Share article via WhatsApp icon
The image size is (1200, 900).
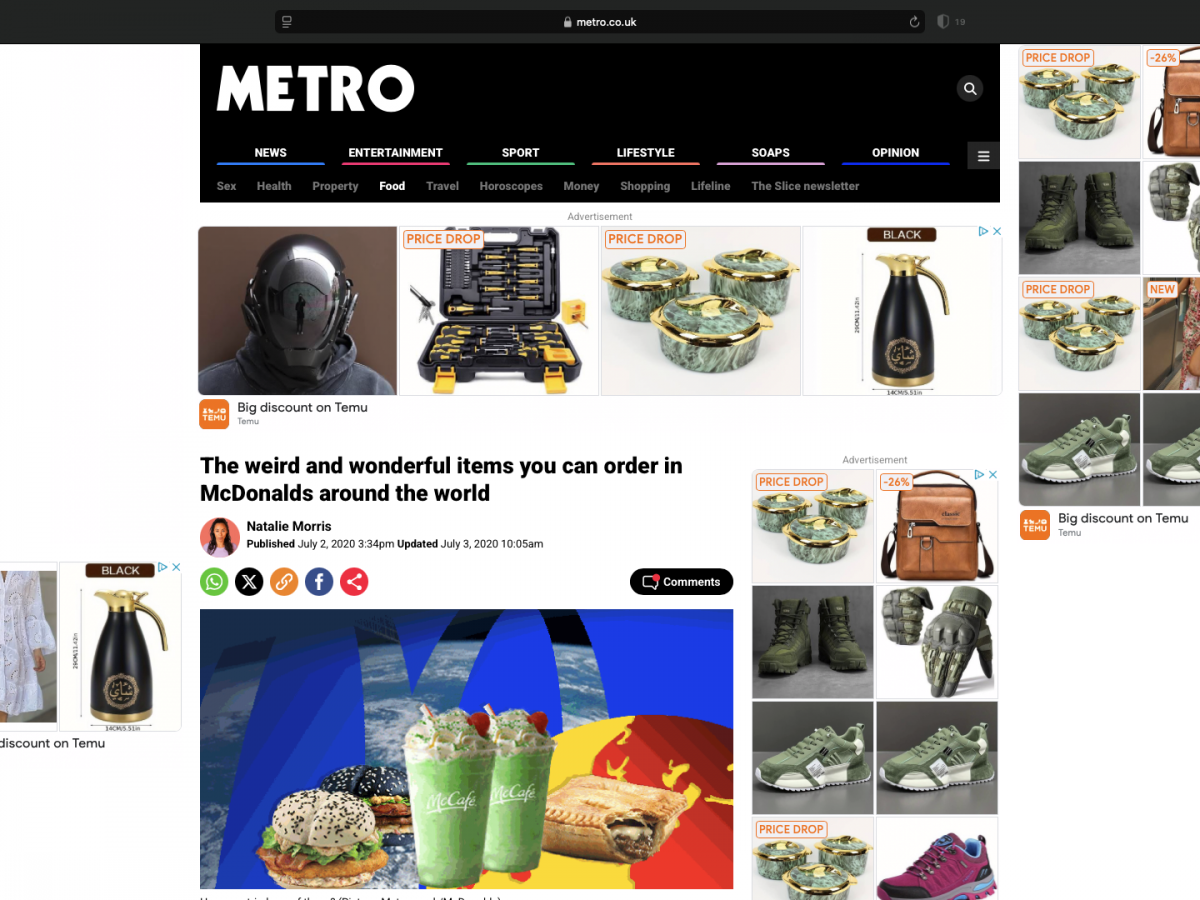(214, 581)
